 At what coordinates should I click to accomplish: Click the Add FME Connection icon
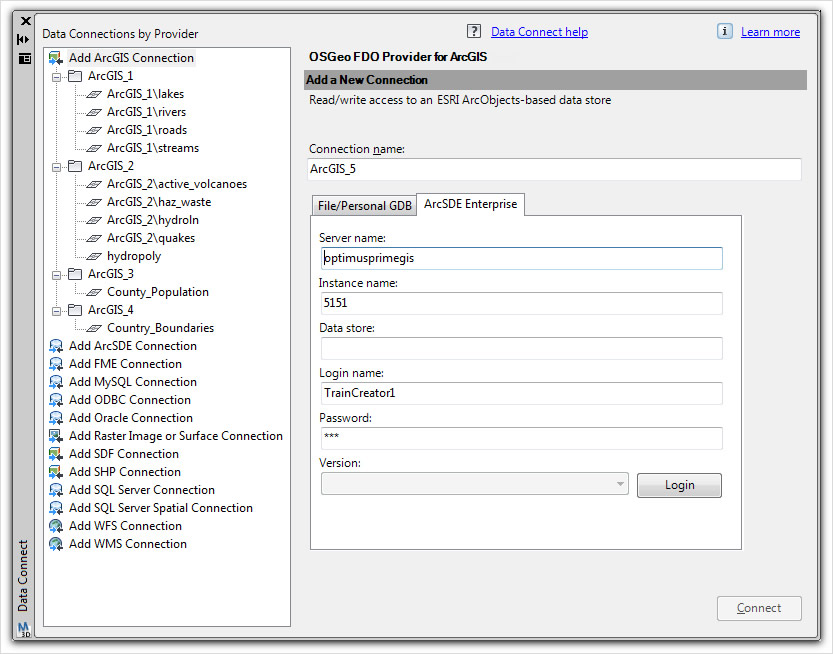point(56,364)
